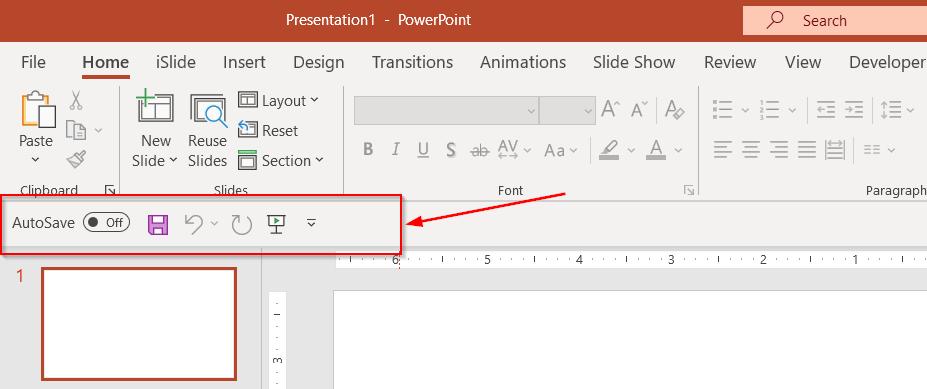Image resolution: width=927 pixels, height=389 pixels.
Task: Add a New Slide
Action: (x=155, y=106)
